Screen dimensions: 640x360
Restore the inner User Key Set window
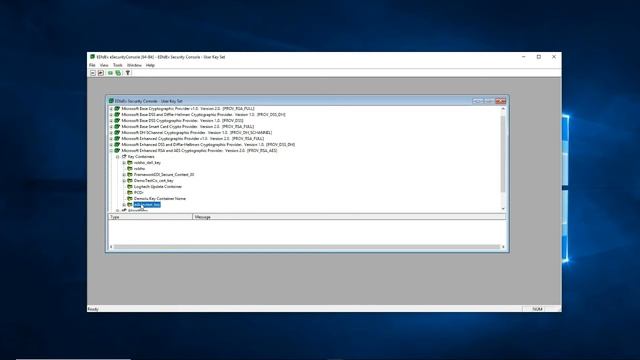(x=489, y=101)
